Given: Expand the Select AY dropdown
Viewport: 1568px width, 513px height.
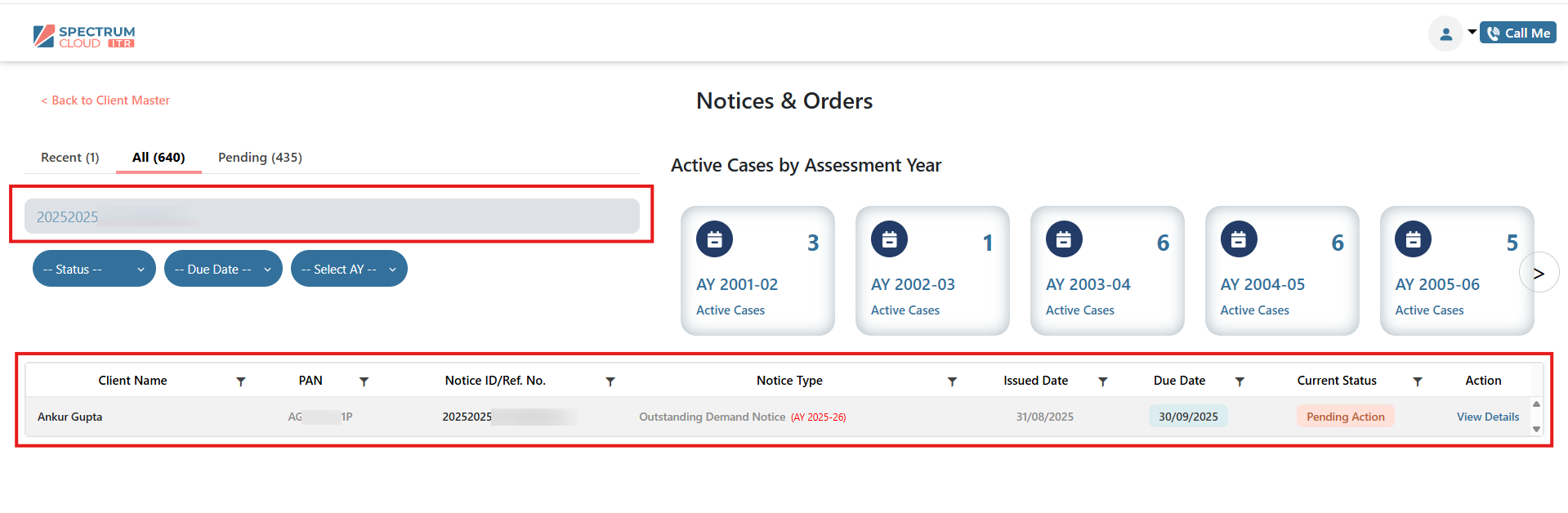Looking at the screenshot, I should tap(349, 269).
